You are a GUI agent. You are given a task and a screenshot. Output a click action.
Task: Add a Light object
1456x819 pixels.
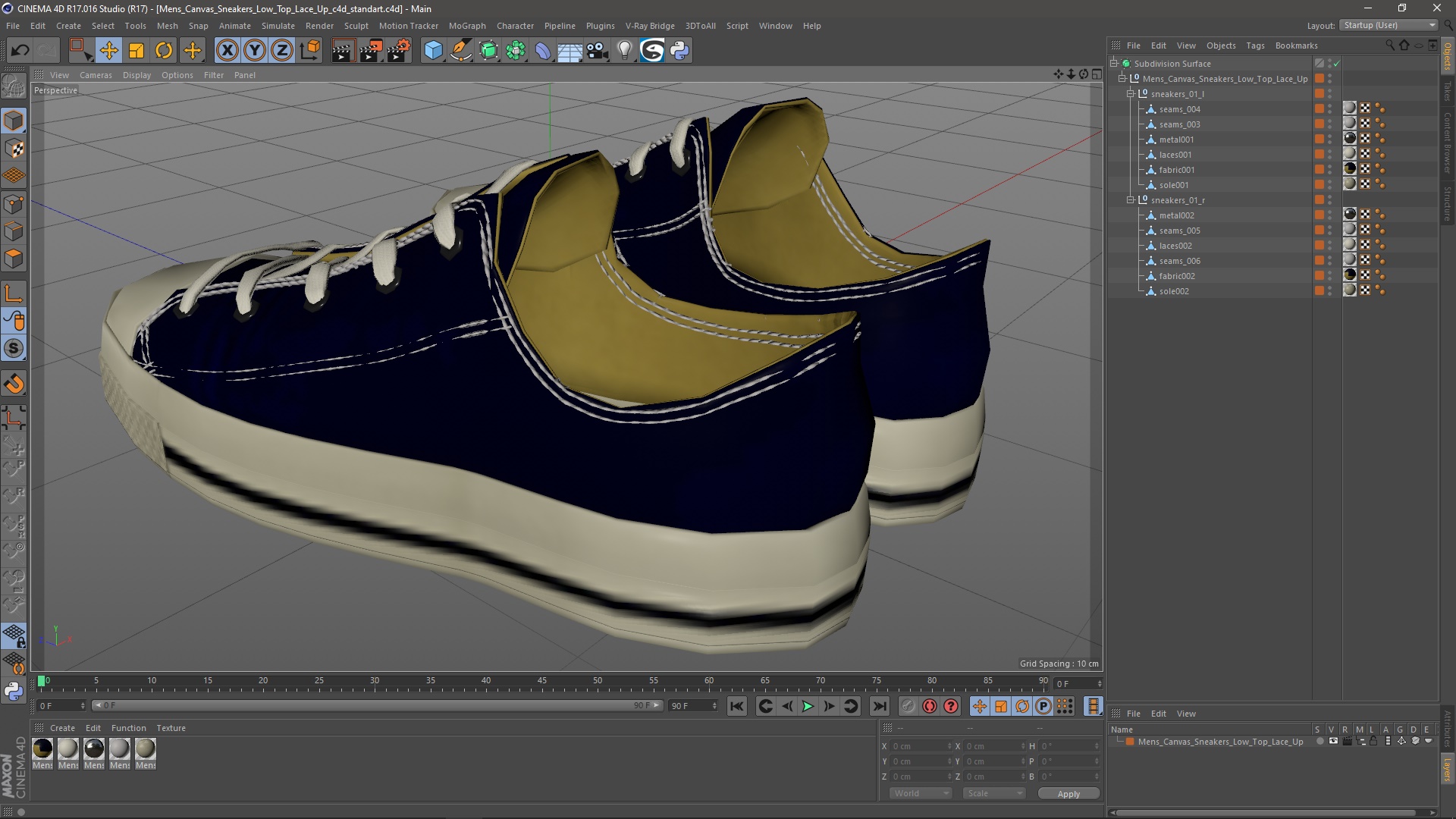625,51
